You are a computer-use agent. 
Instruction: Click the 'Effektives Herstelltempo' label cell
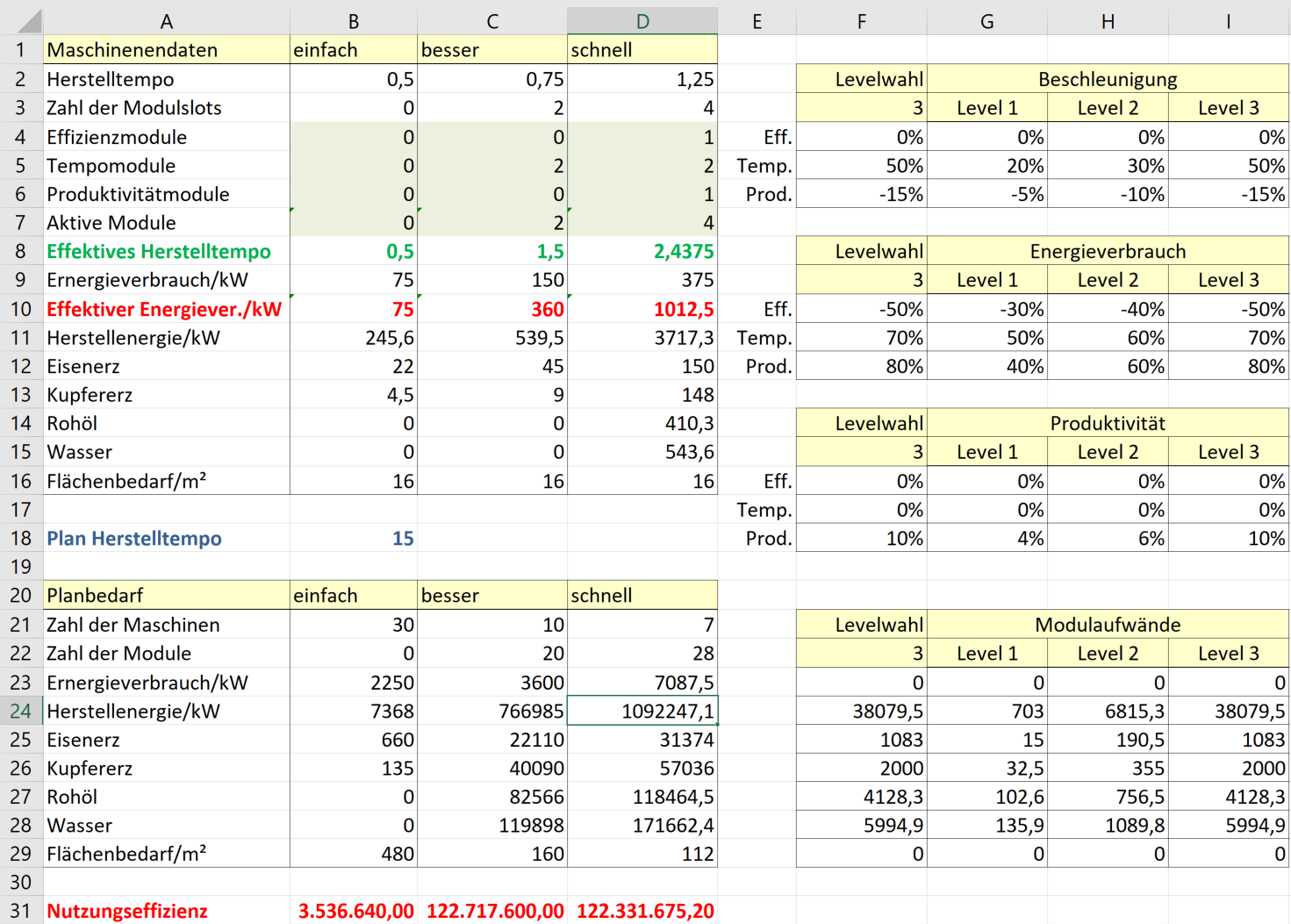[x=167, y=251]
